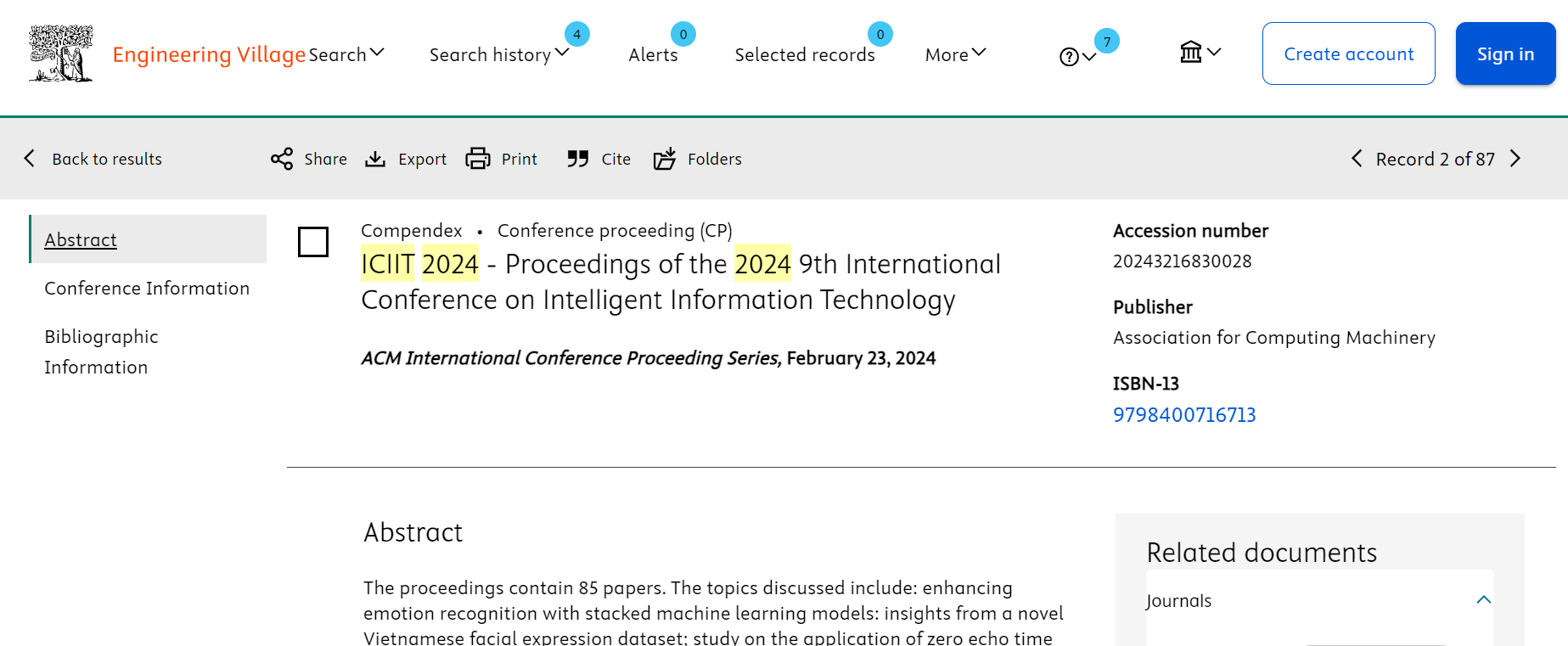This screenshot has width=1568, height=646.
Task: Jump to Bibliographic Information section
Action: [101, 351]
